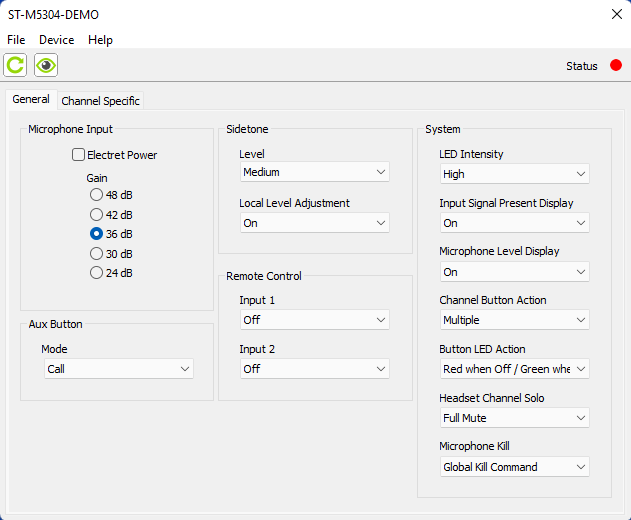Image resolution: width=631 pixels, height=520 pixels.
Task: Open the Channel Button Action dropdown
Action: (x=514, y=320)
